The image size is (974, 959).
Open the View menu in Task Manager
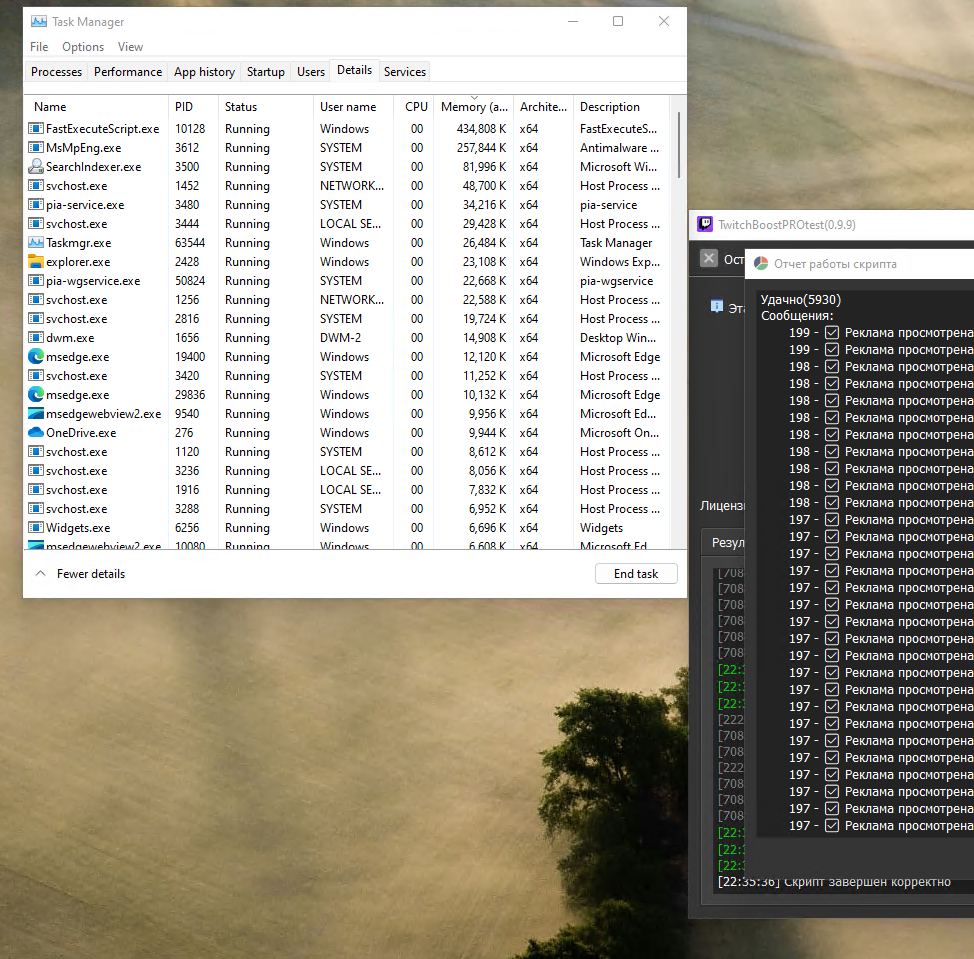(x=130, y=47)
